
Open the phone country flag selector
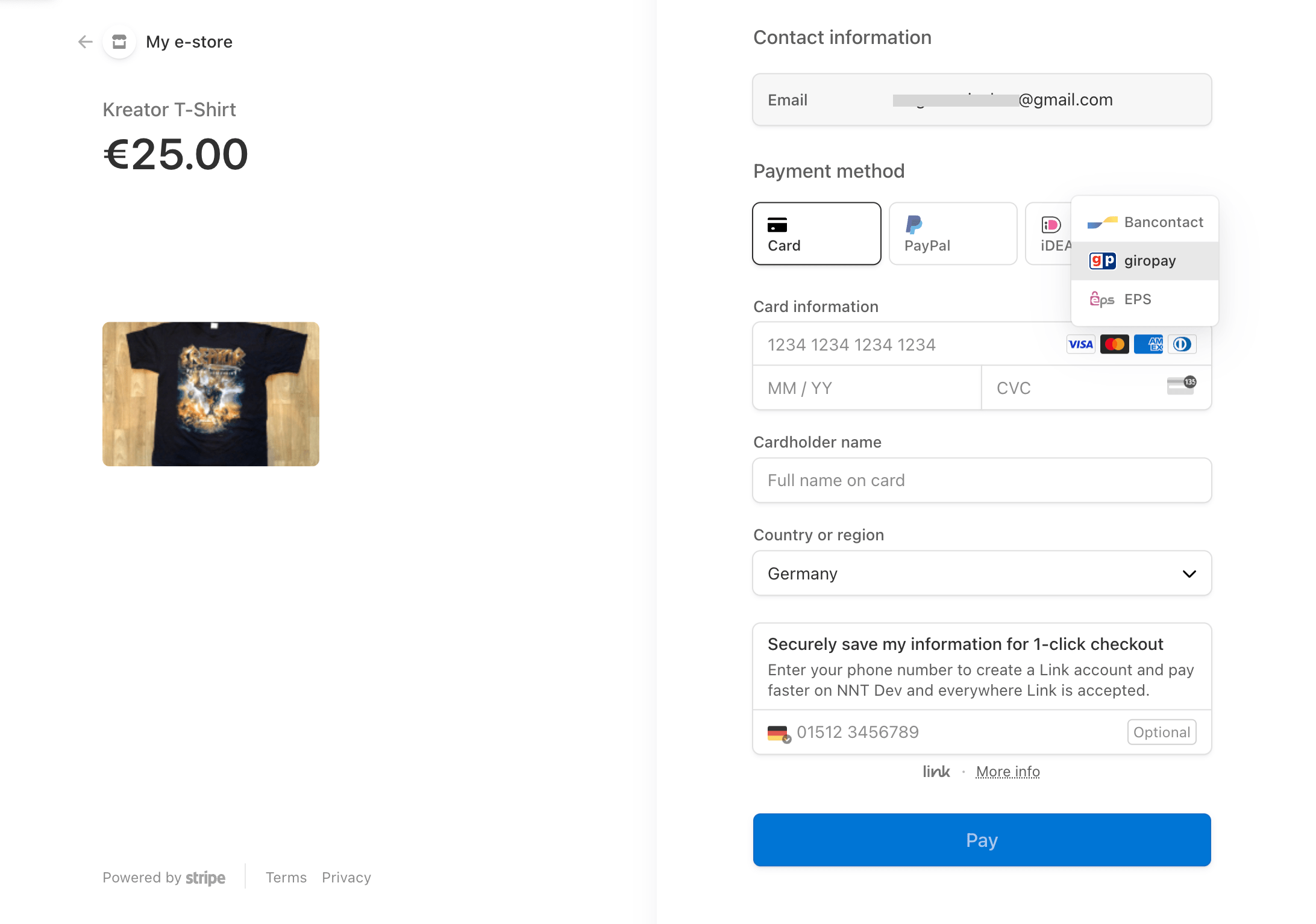point(778,732)
